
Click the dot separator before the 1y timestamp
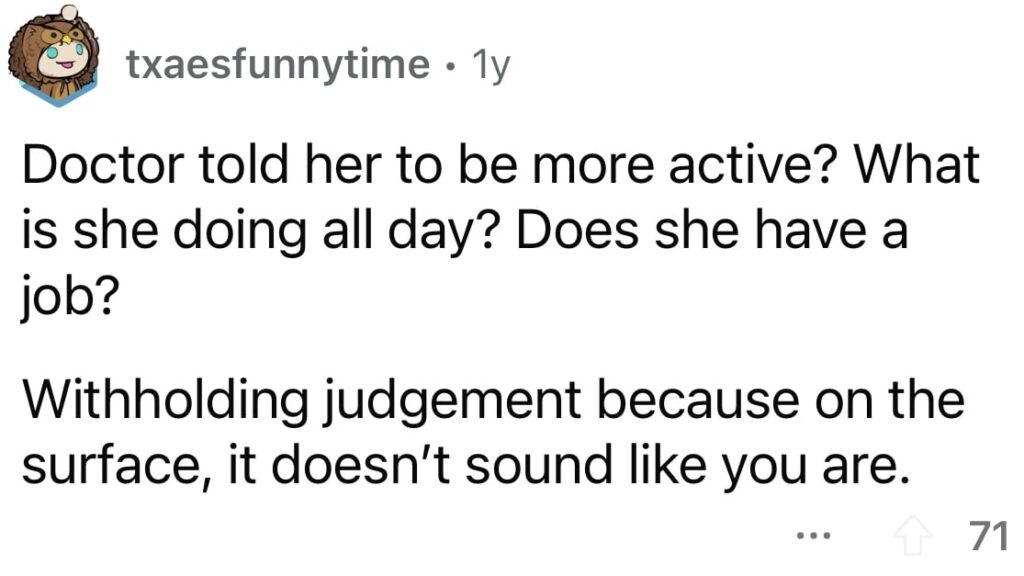point(451,65)
